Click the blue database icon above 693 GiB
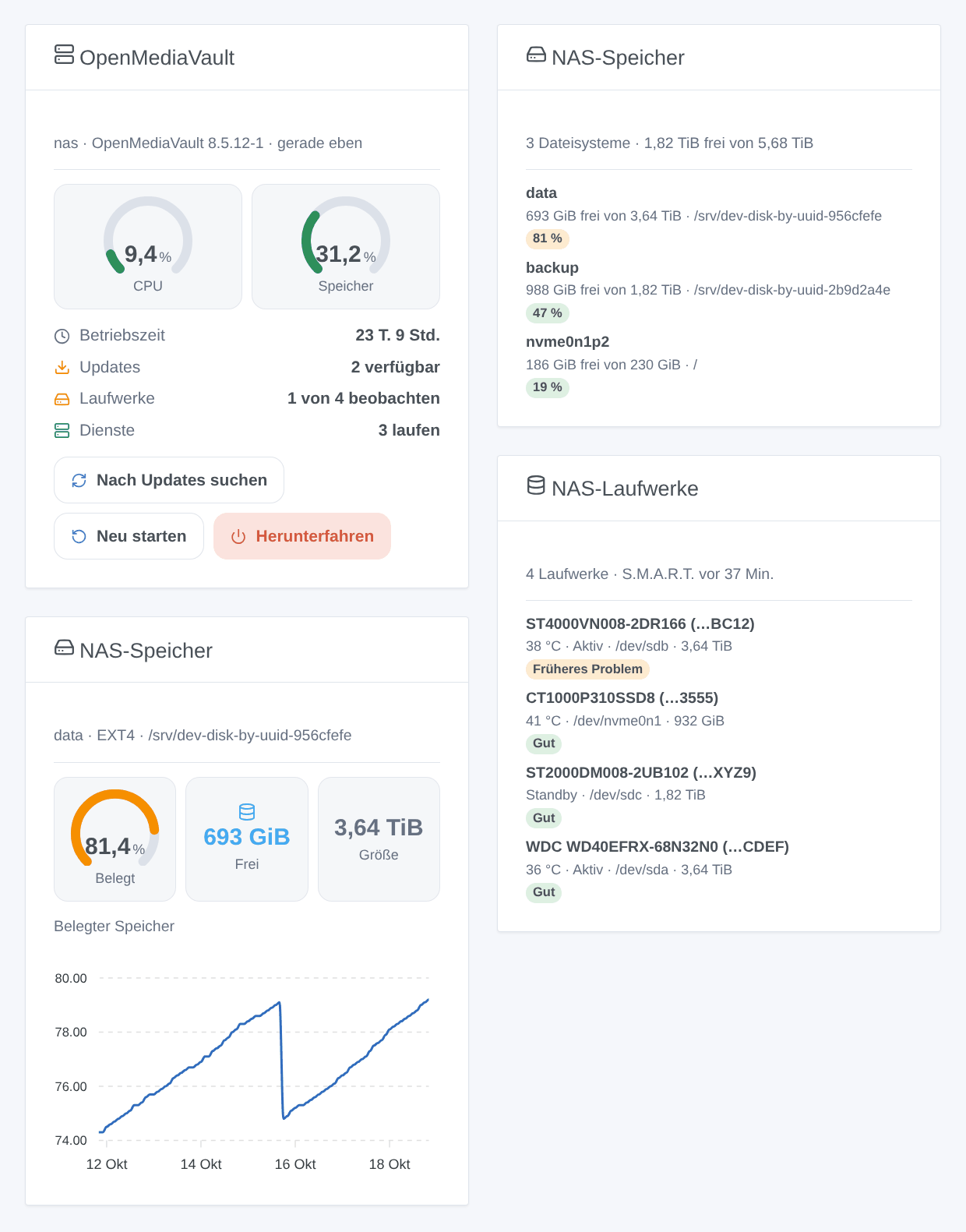Viewport: 966px width, 1232px height. [247, 811]
